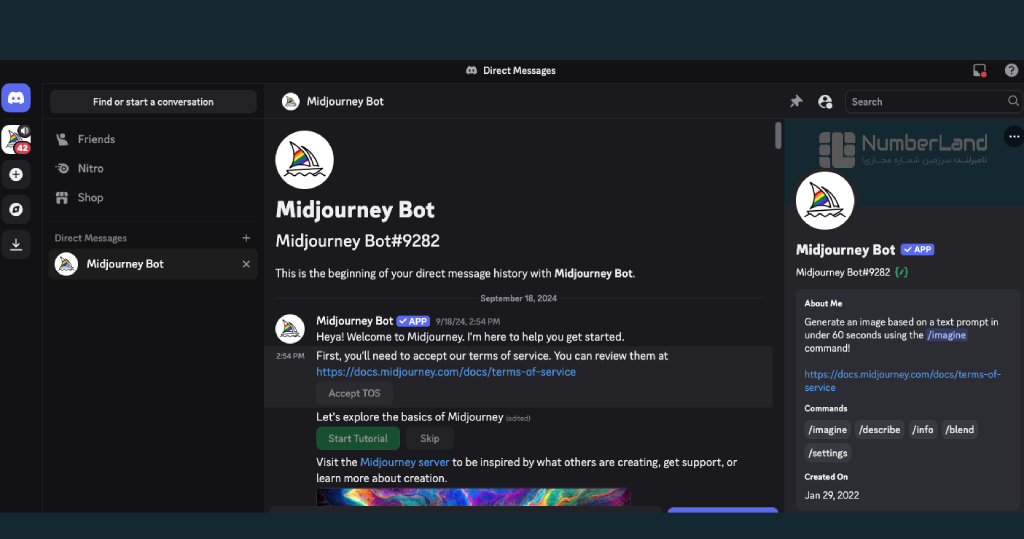Go to the Shop section
Screen dimensions: 1024x539
coord(90,197)
